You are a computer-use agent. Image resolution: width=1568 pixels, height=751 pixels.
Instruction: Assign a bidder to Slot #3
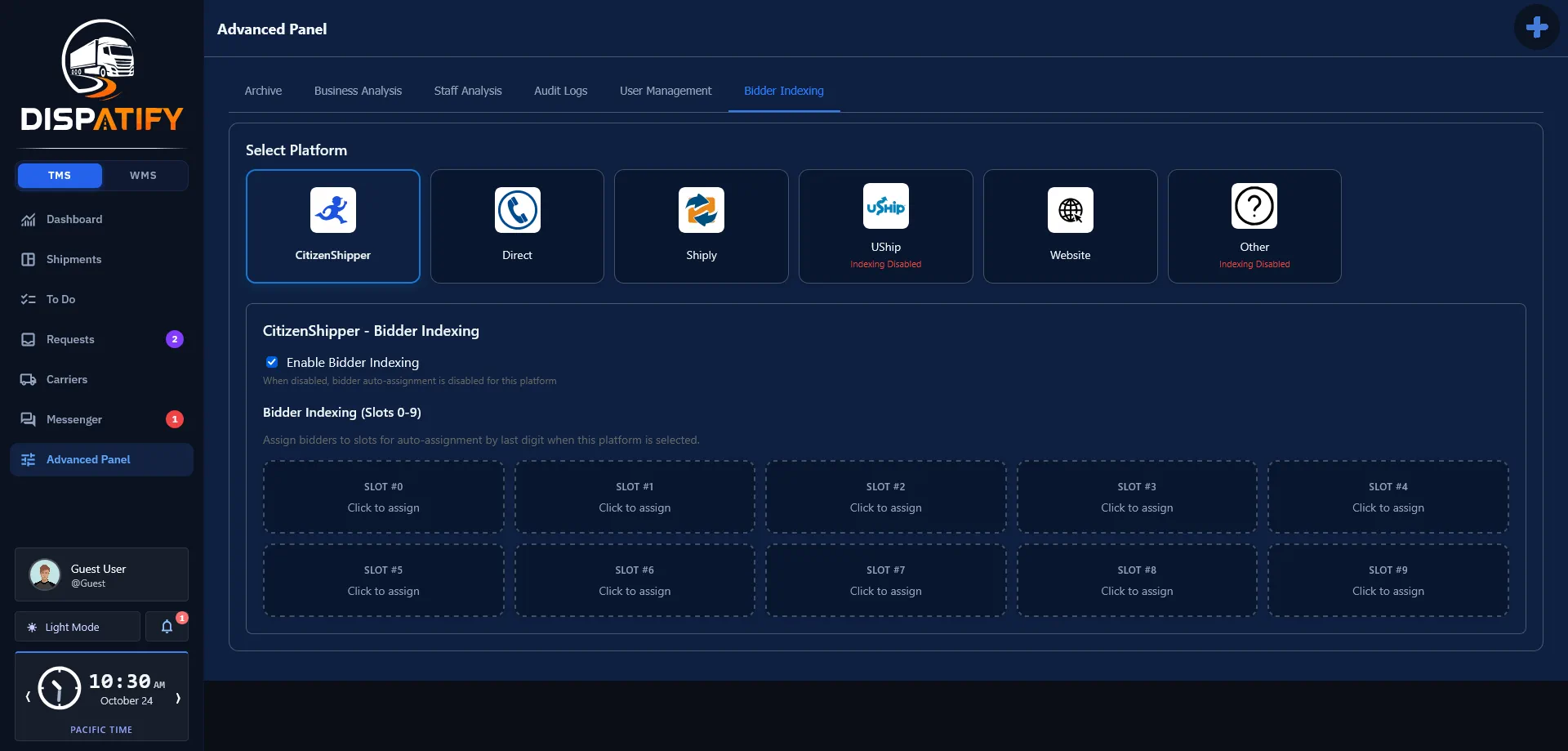[x=1137, y=497]
